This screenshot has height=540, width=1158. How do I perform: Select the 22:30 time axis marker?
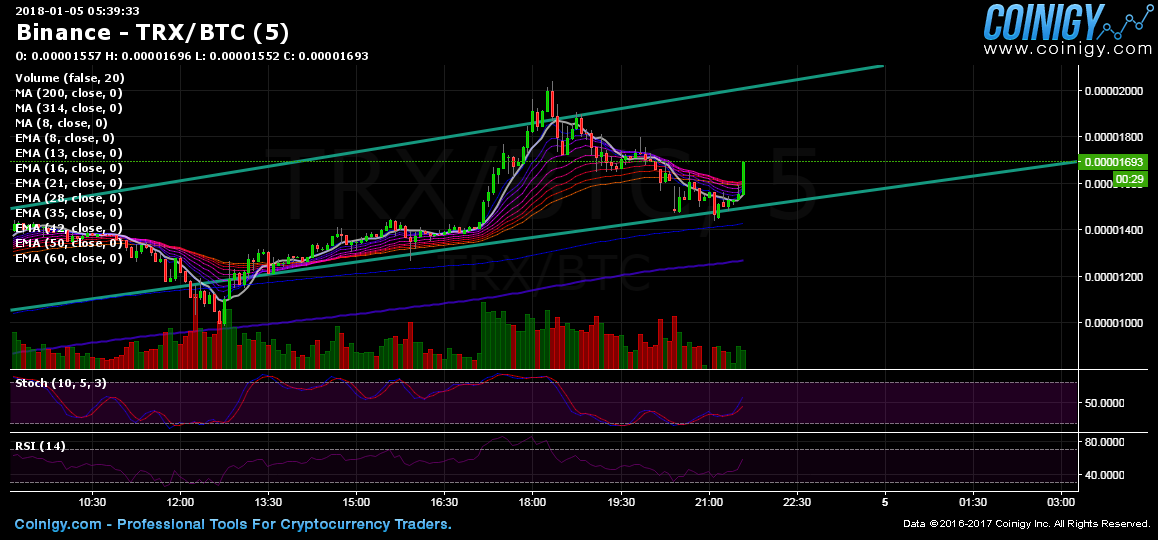[x=797, y=501]
